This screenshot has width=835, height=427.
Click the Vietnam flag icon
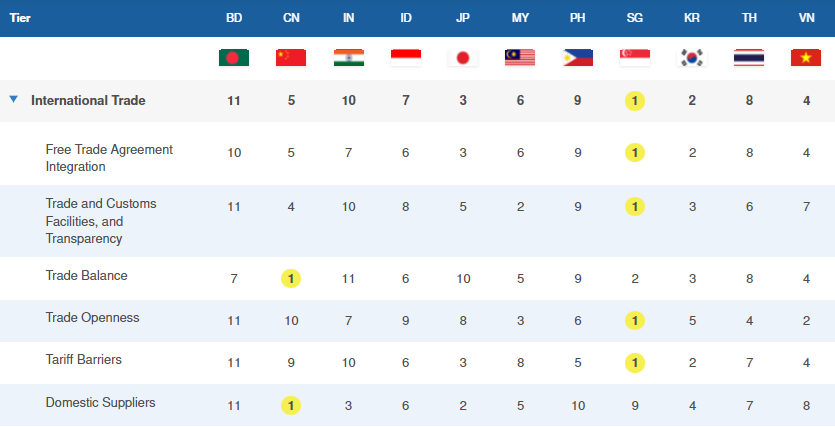805,58
